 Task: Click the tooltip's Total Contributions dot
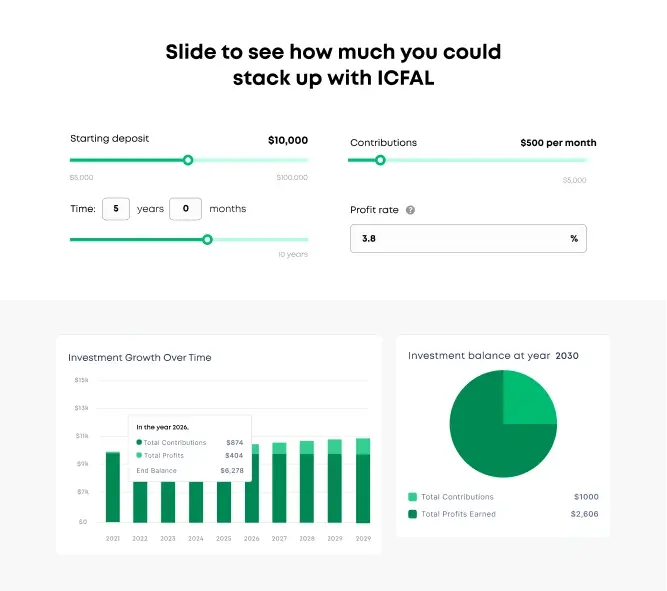coord(139,442)
